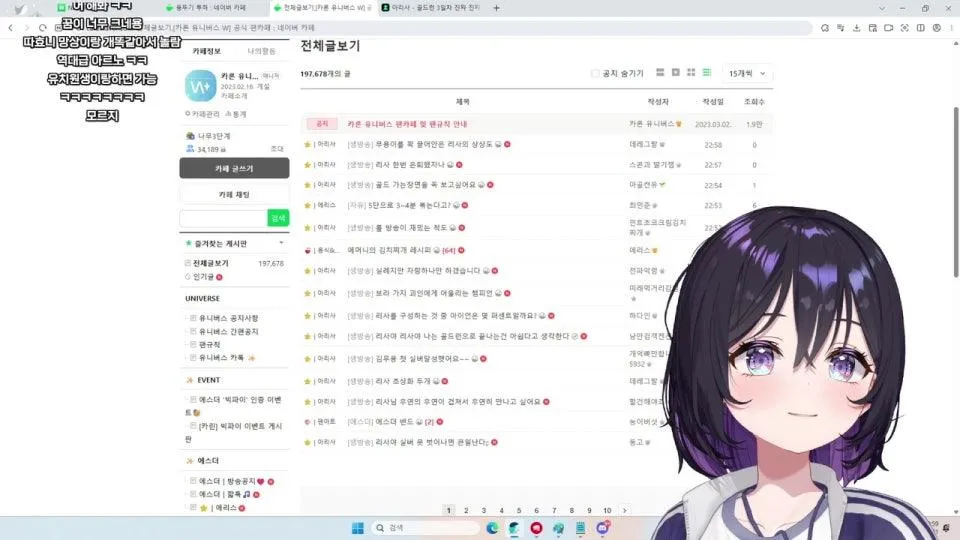Click the 카론 유니버스 cafe logo thumbnail

[x=201, y=86]
